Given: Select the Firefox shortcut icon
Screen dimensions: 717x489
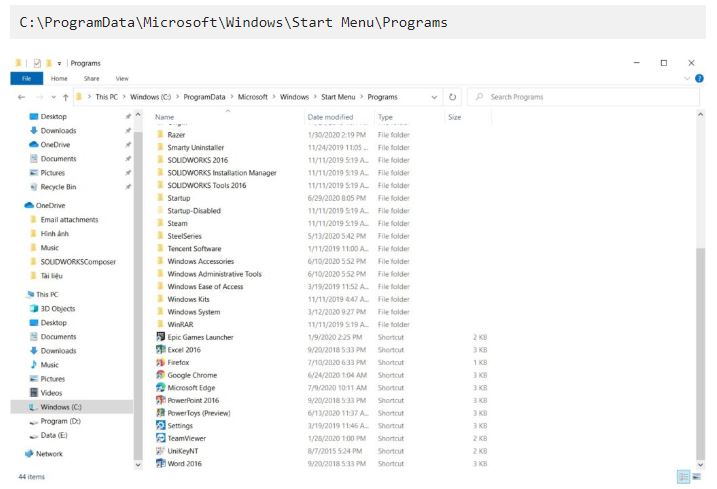Looking at the screenshot, I should [x=161, y=362].
